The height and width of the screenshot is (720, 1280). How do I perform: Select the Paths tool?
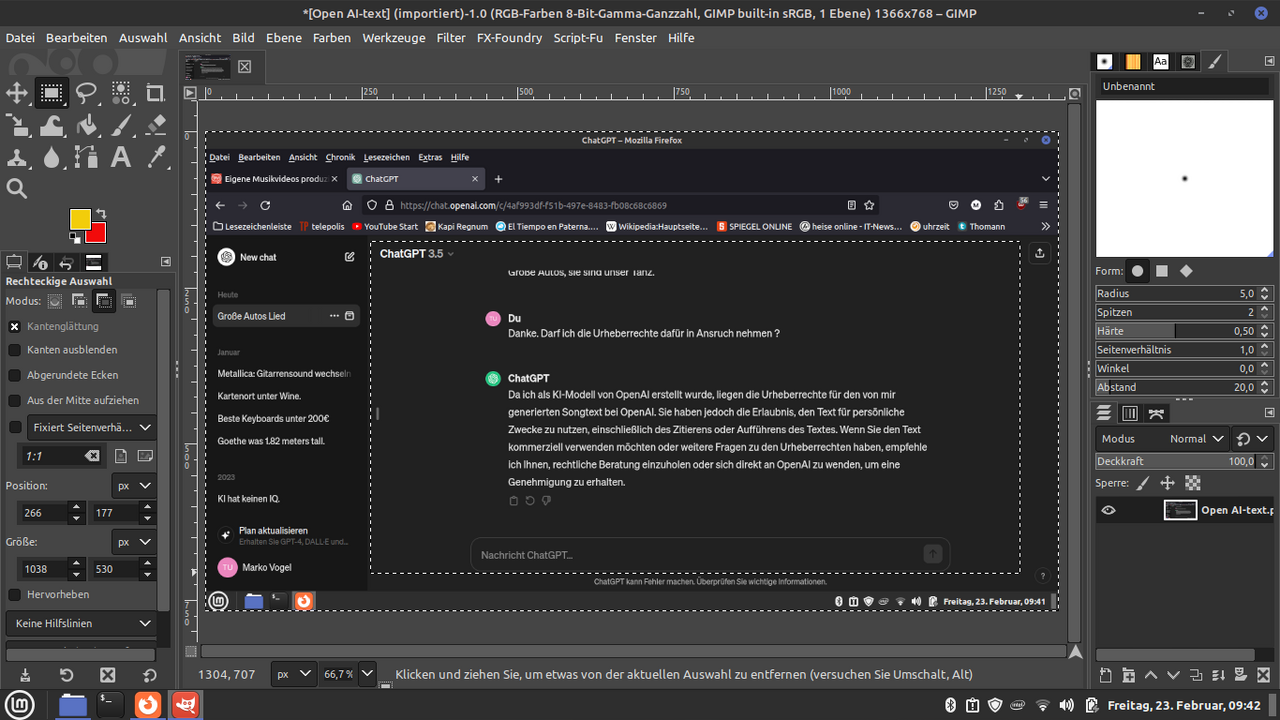point(86,157)
